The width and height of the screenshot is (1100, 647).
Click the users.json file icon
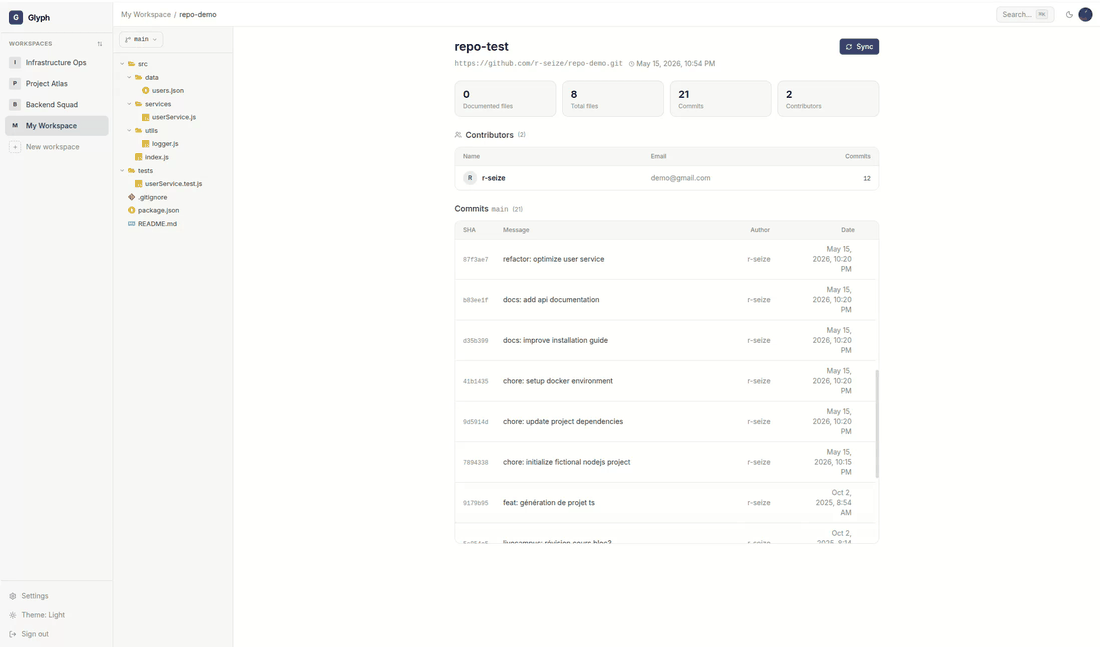[146, 91]
